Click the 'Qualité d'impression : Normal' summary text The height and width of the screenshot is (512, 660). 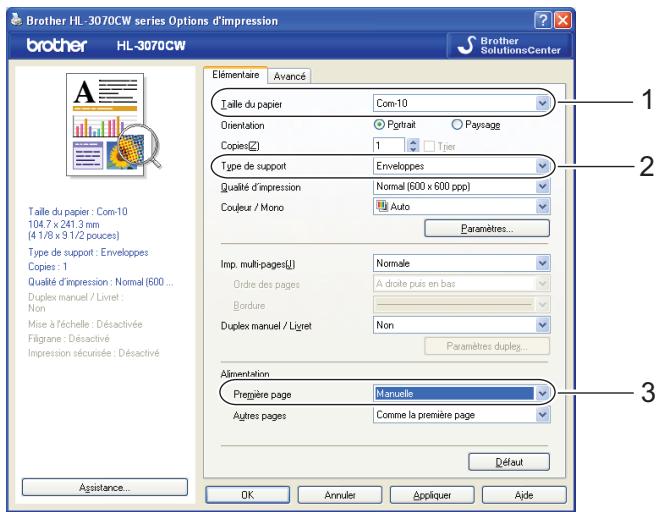[101, 282]
